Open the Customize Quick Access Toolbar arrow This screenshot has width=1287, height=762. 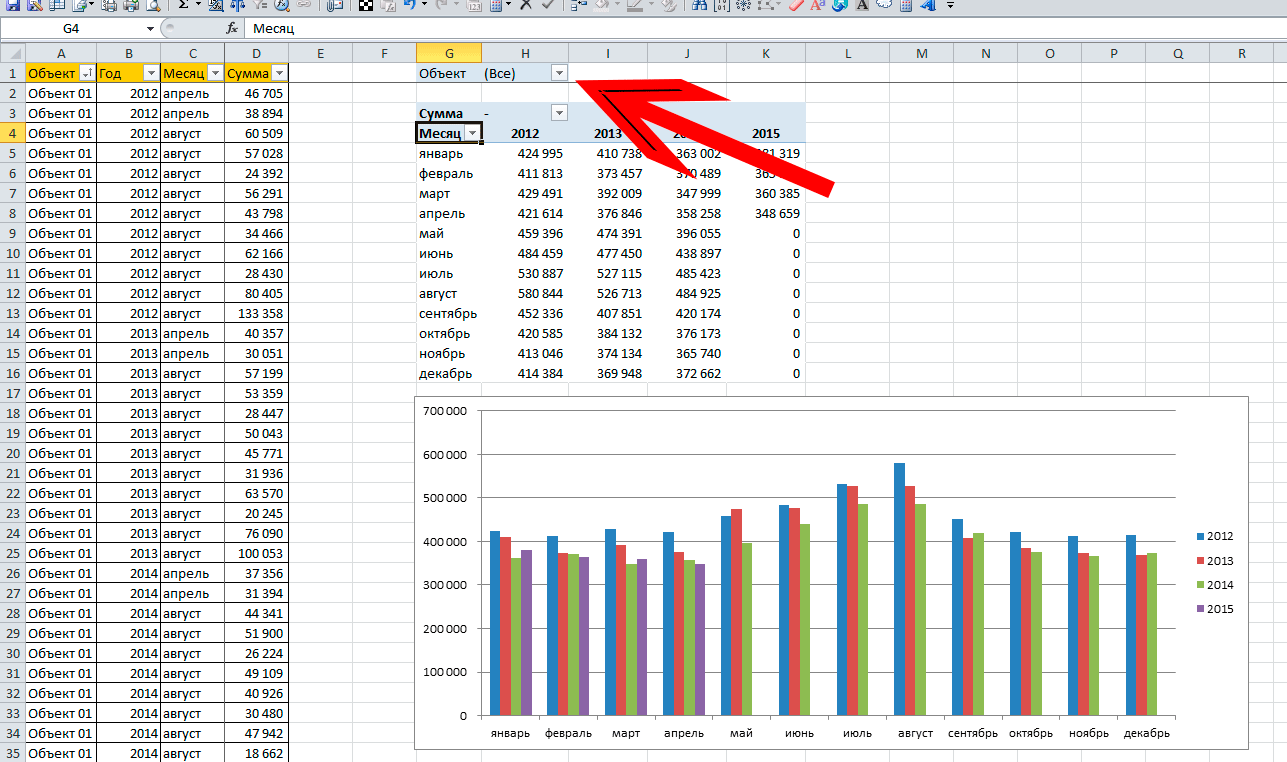950,5
